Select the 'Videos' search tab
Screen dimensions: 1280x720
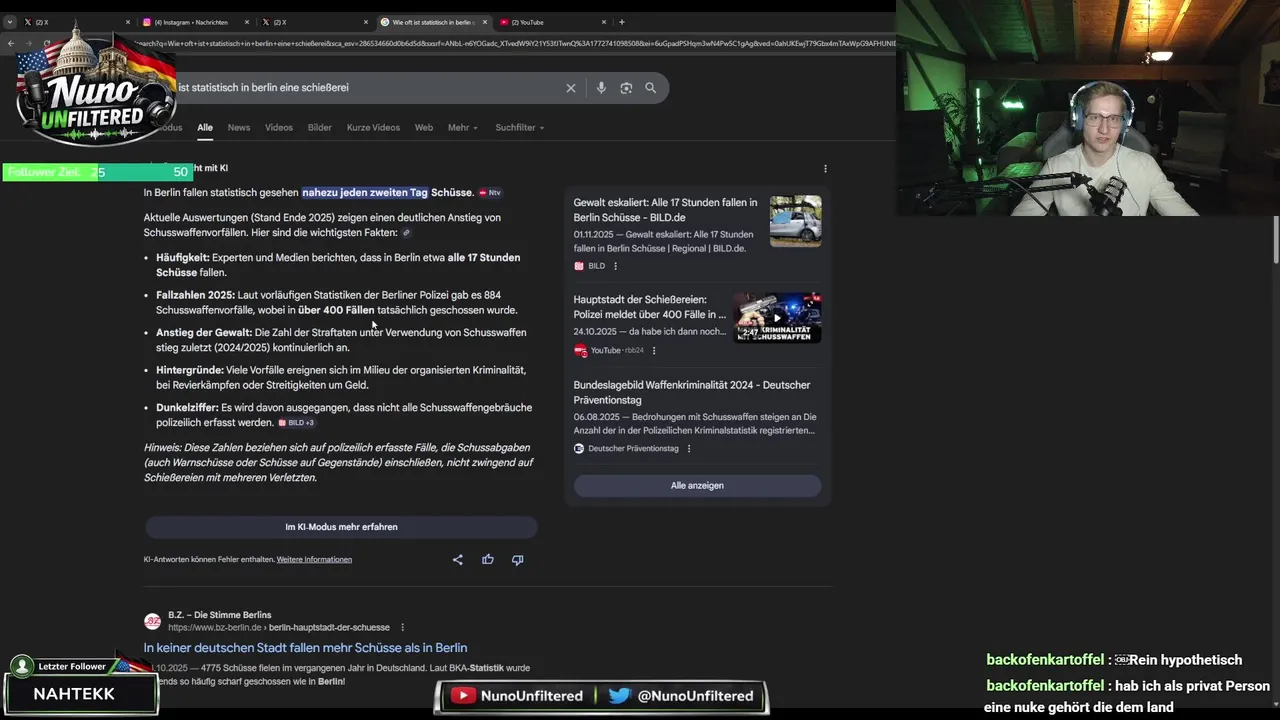click(279, 128)
